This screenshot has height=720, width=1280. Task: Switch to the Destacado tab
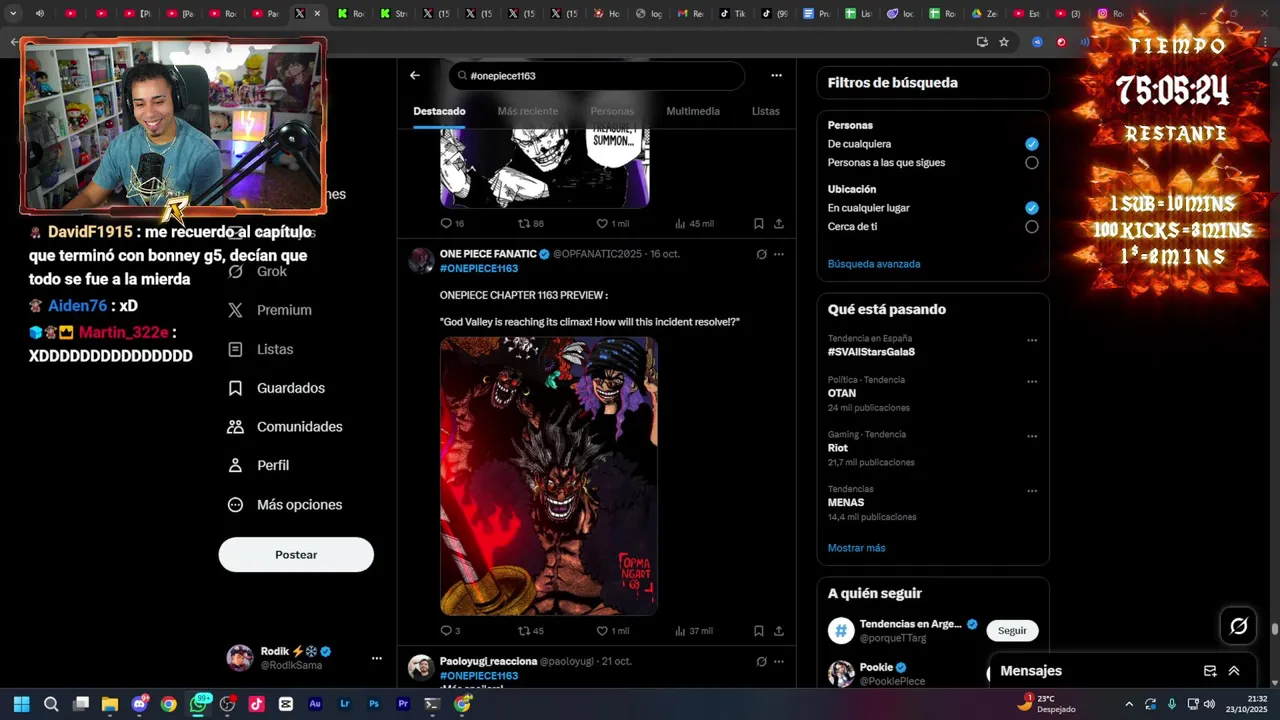pyautogui.click(x=440, y=111)
